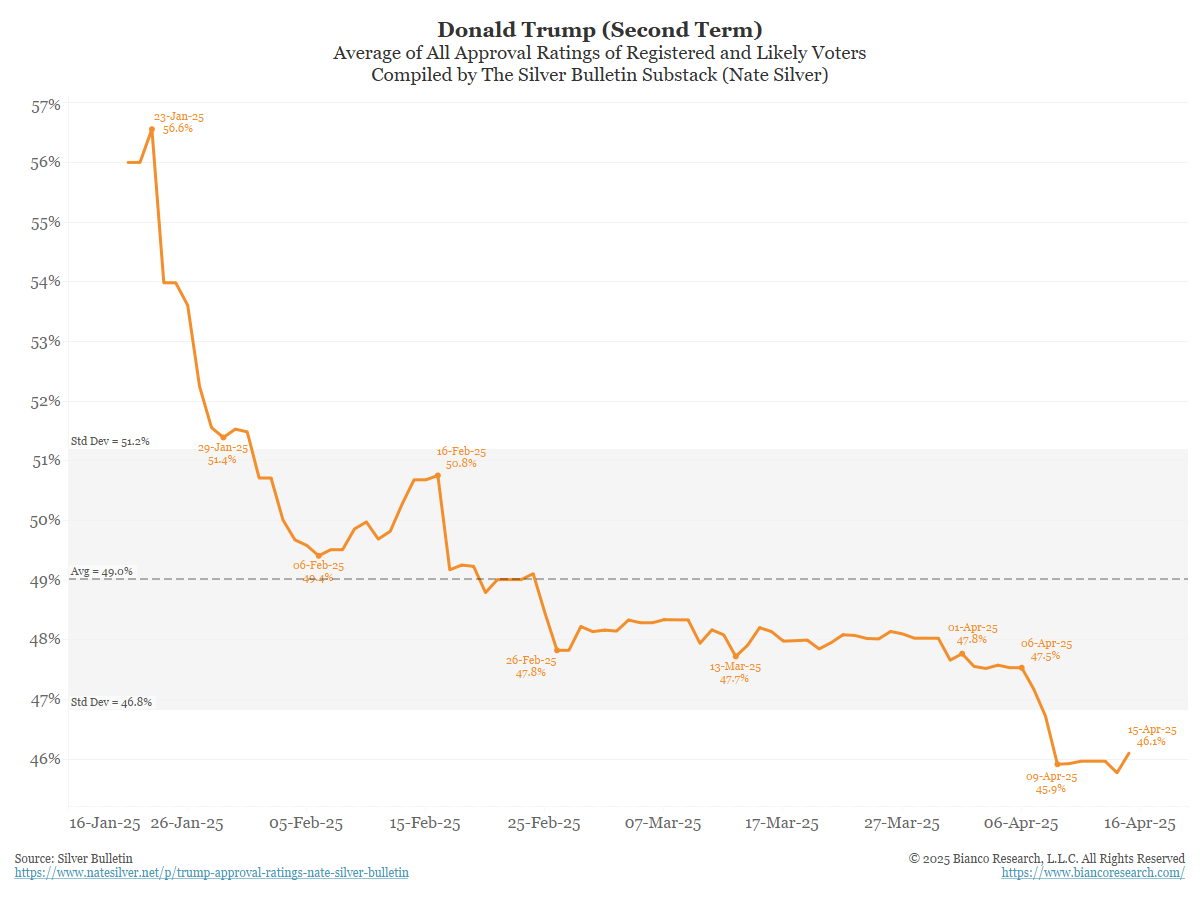This screenshot has height=900, width=1200.
Task: Click the 01-Apr-25 data point marker
Action: [962, 654]
